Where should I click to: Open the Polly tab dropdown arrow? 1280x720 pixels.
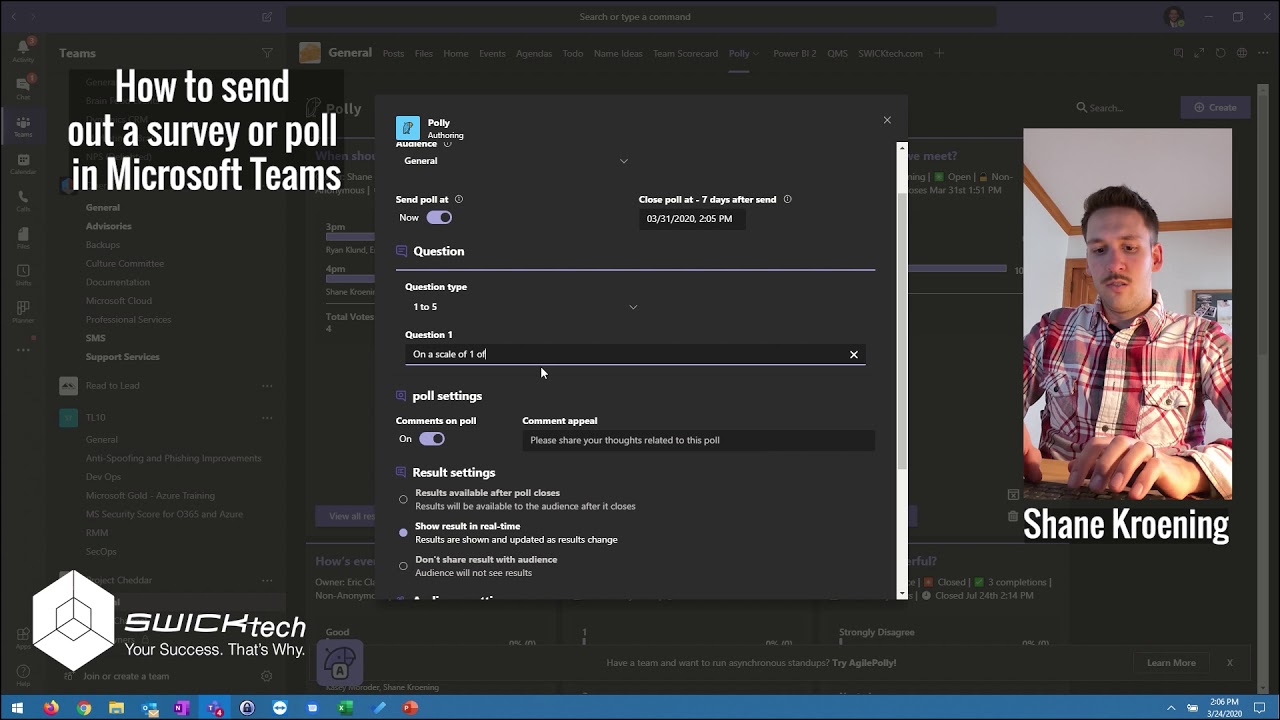click(757, 54)
